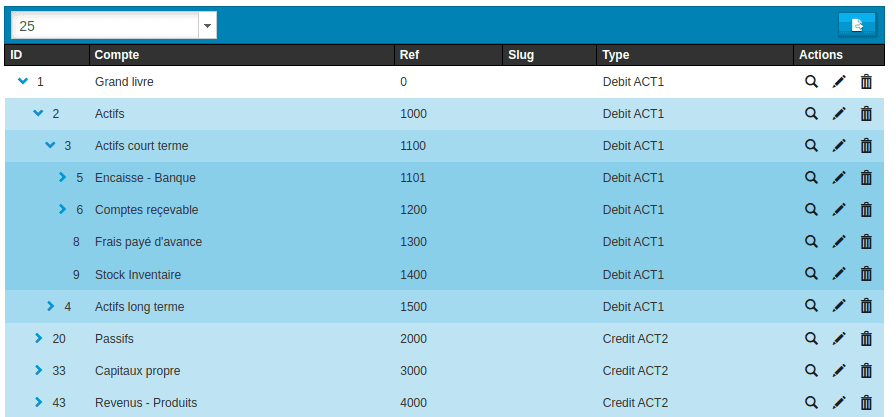View Frais payé d'avance details

point(811,242)
